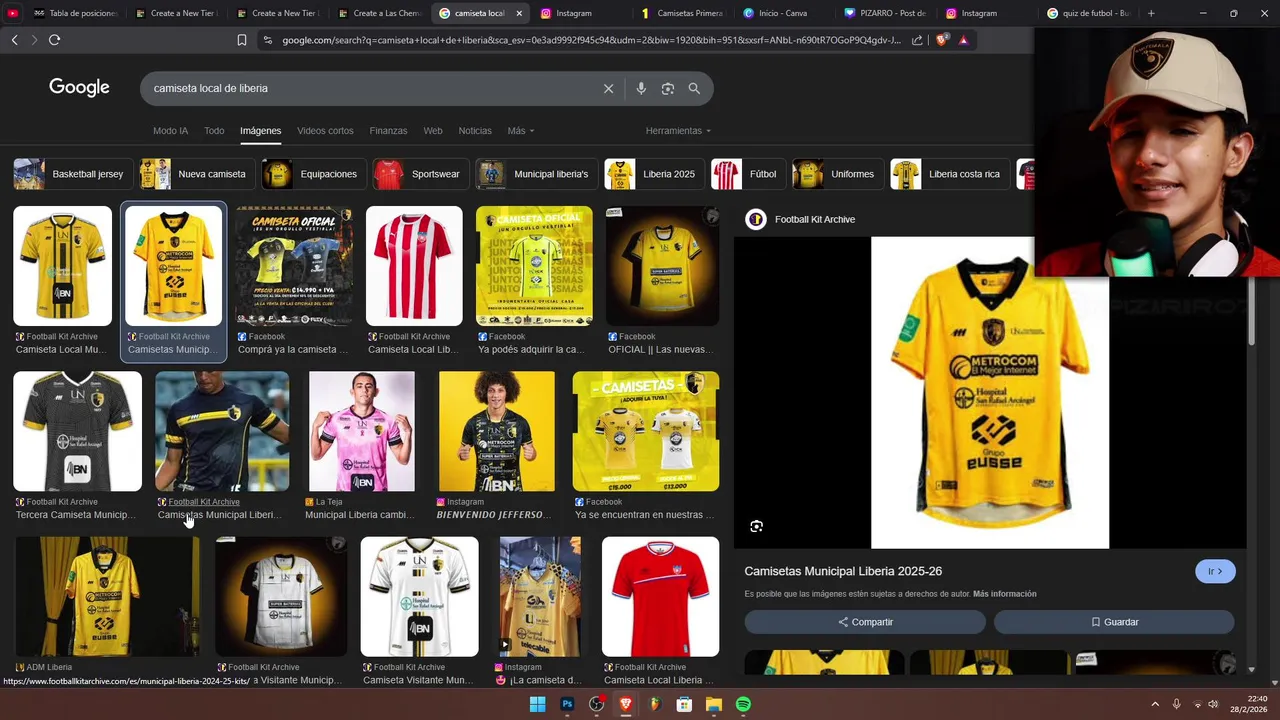Open volume control in system tray
Image resolution: width=1280 pixels, height=720 pixels.
1213,704
